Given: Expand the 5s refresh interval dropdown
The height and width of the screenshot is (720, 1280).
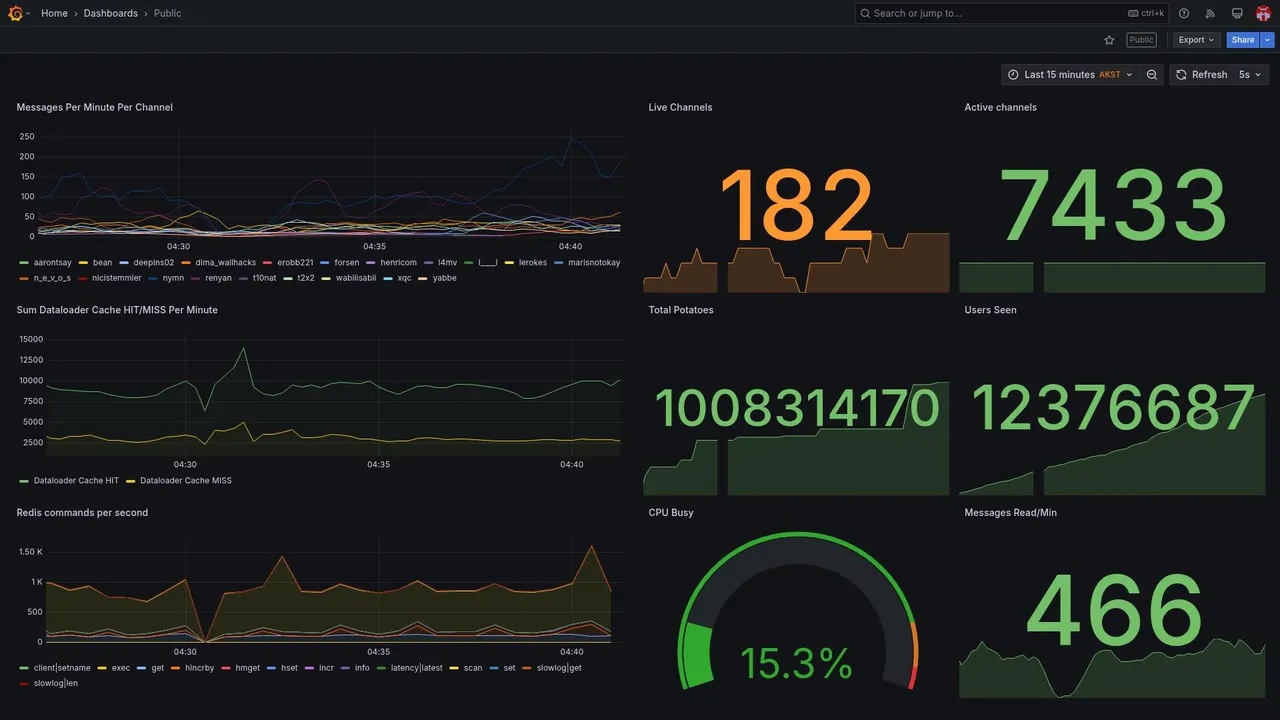Looking at the screenshot, I should (x=1251, y=75).
